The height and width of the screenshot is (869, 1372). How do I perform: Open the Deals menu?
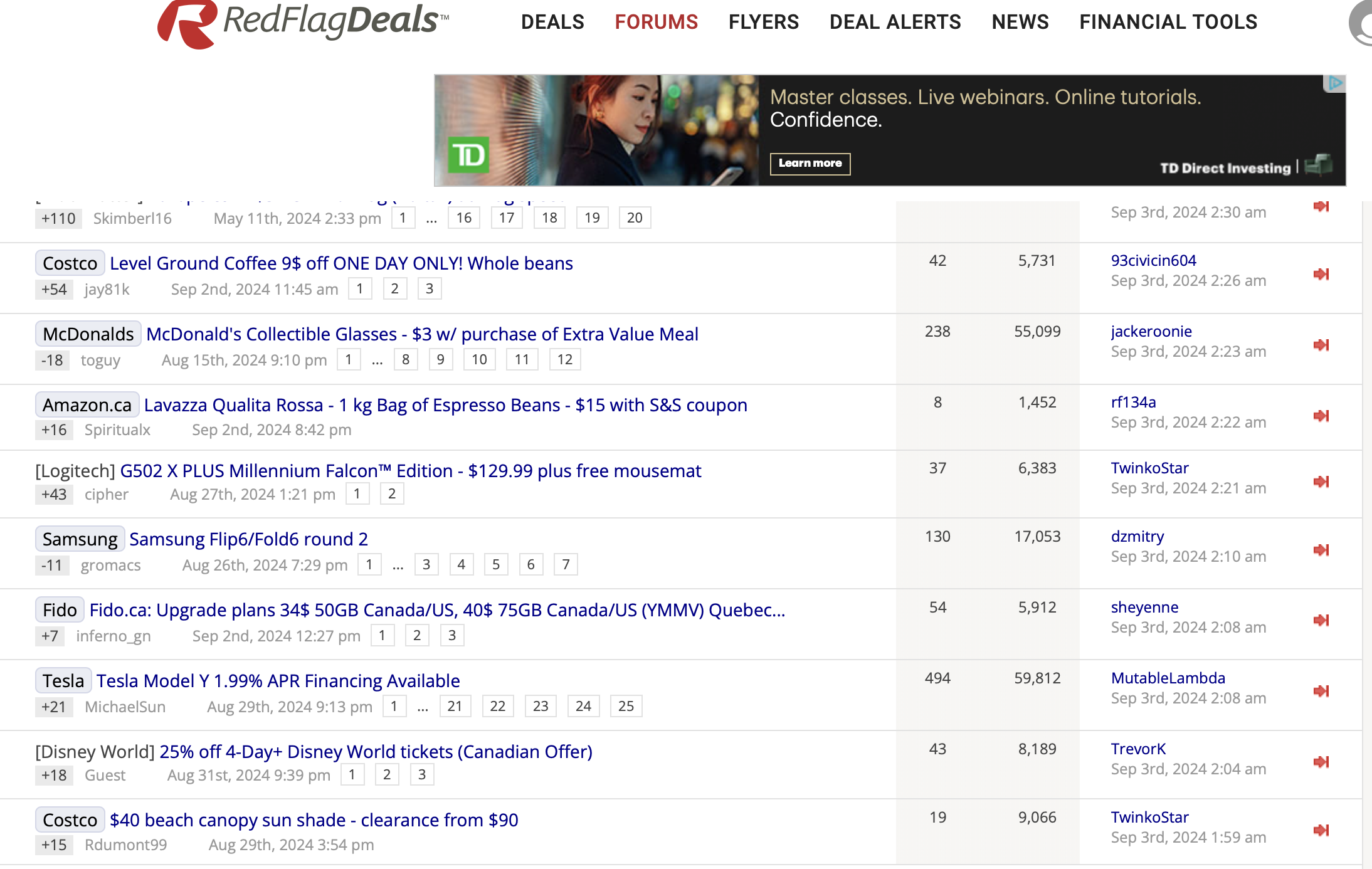point(552,22)
